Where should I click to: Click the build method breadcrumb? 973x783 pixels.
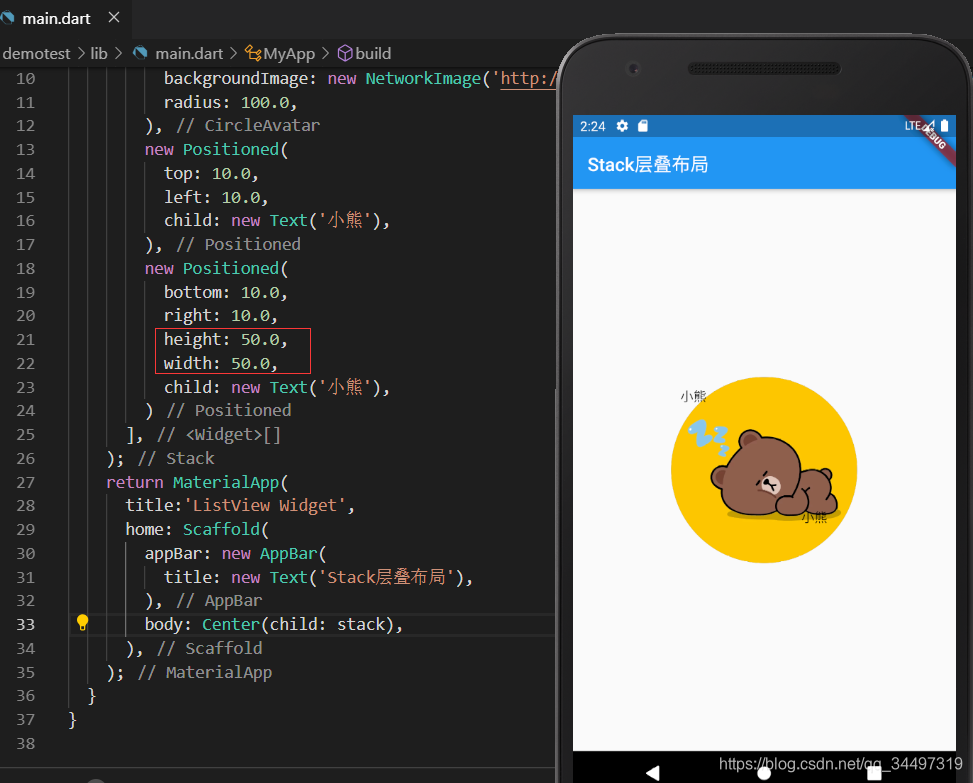click(x=373, y=54)
